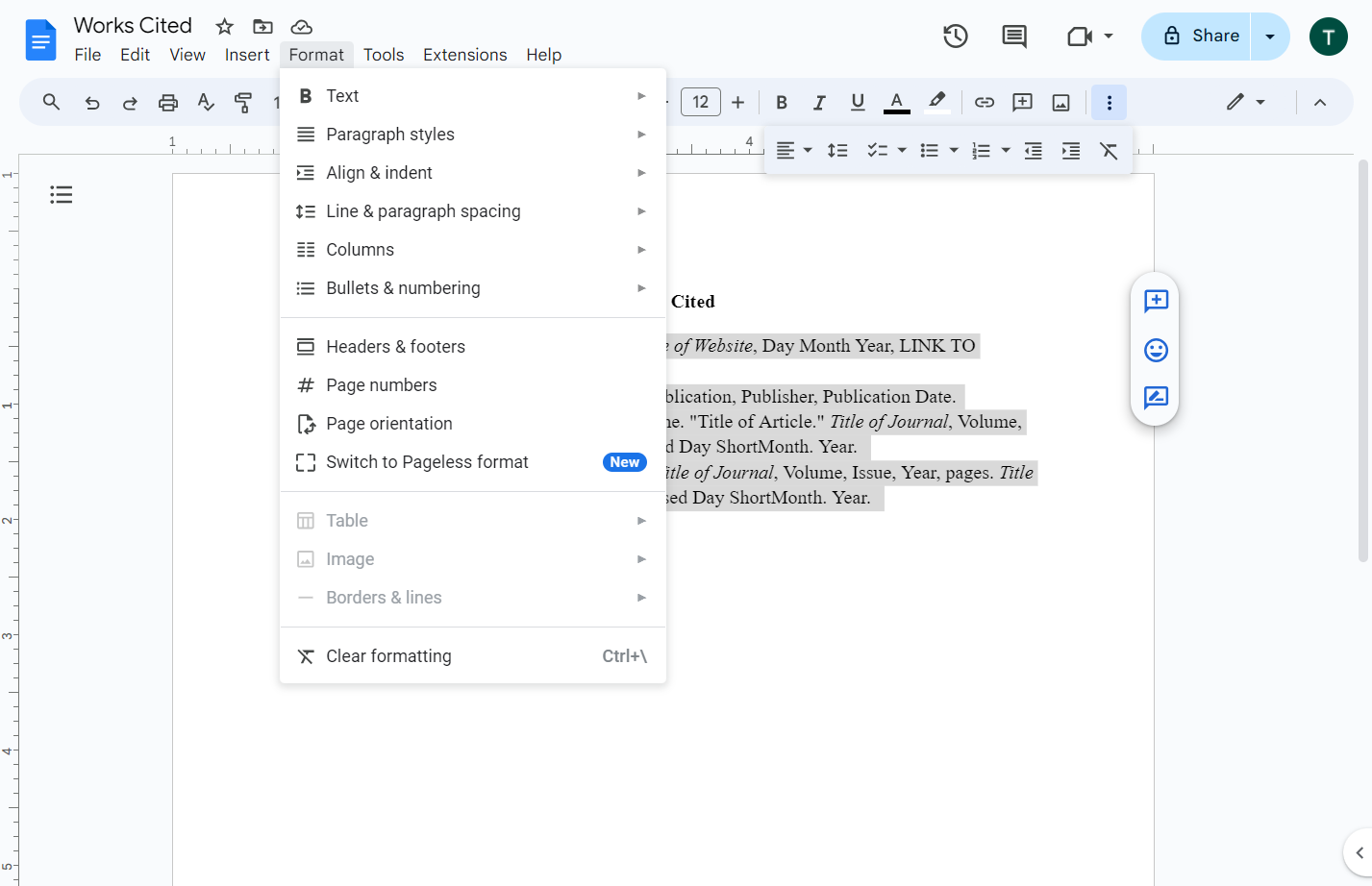Redo the last action

tap(130, 102)
